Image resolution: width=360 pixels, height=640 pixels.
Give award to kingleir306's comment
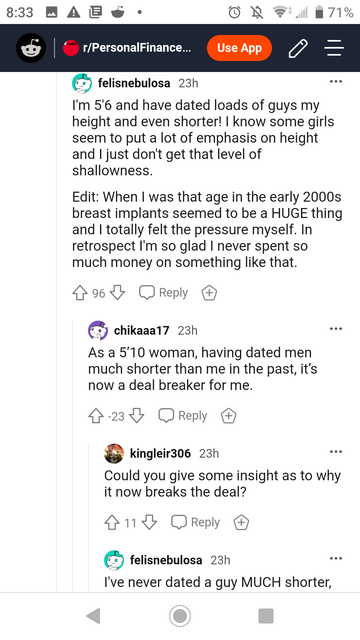[x=241, y=522]
